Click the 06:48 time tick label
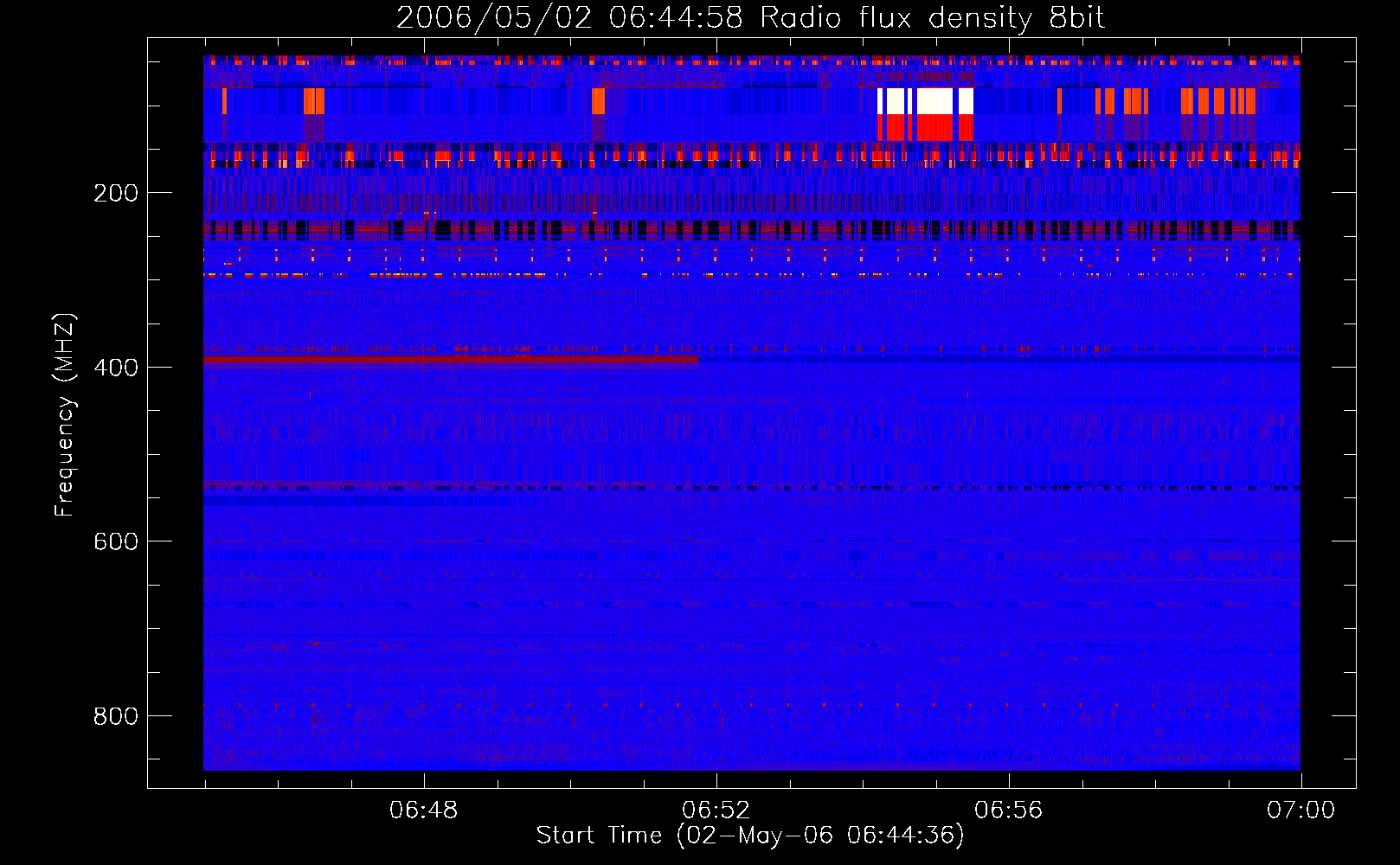 tap(424, 811)
